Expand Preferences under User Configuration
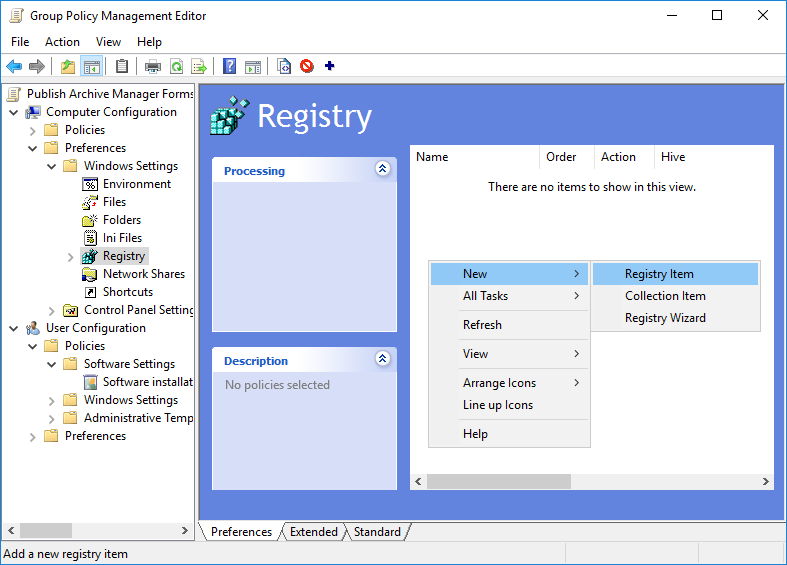This screenshot has width=787, height=565. 33,437
